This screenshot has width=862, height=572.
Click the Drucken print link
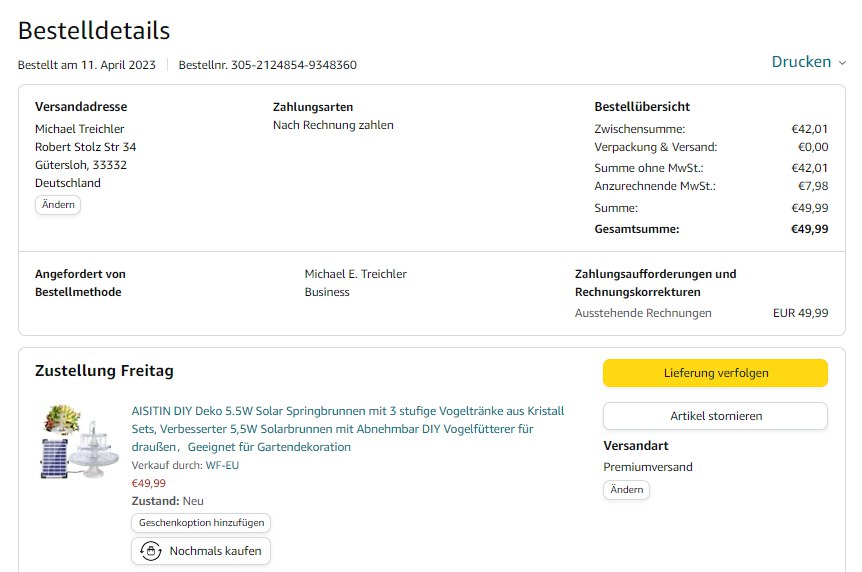click(801, 62)
